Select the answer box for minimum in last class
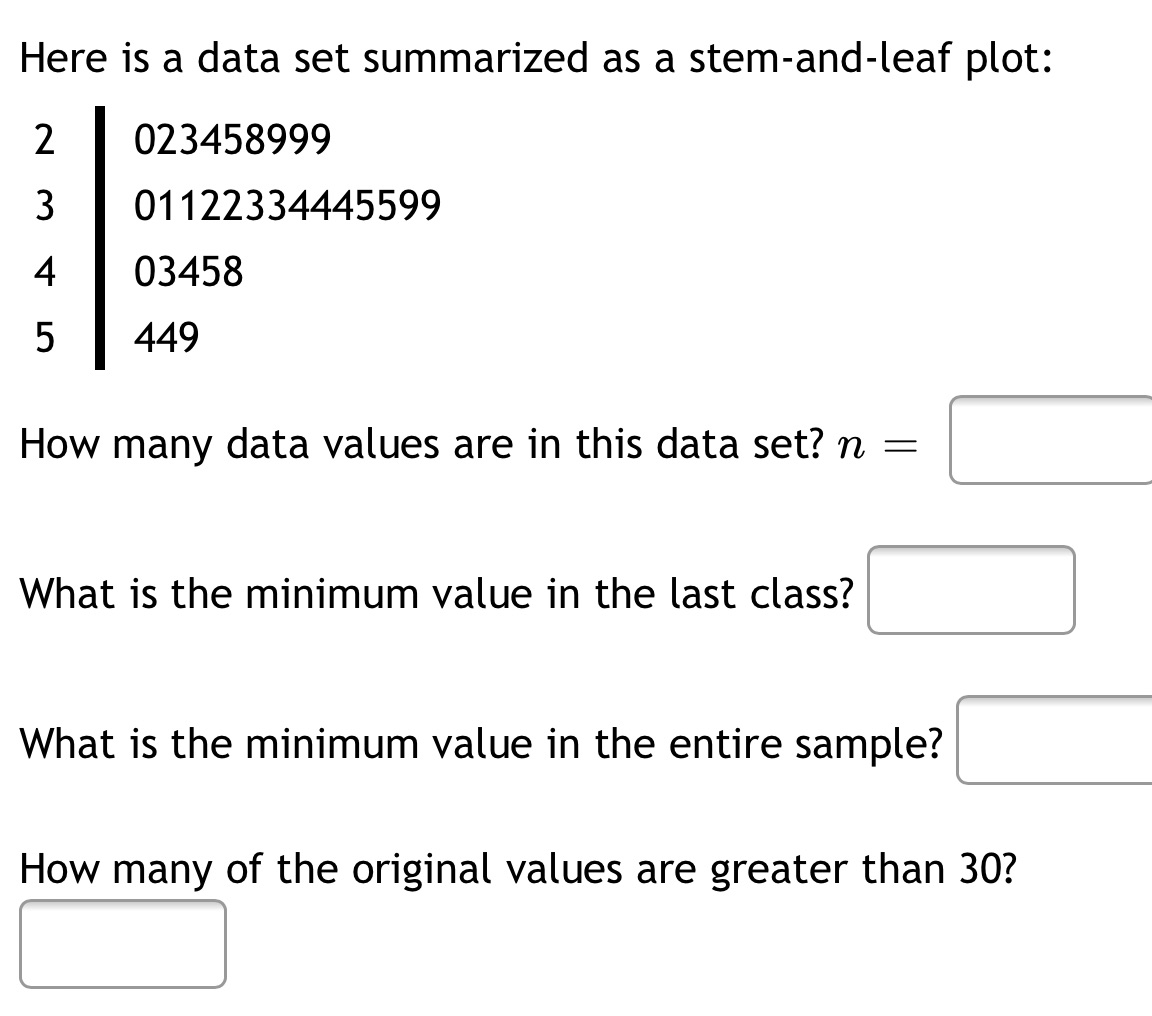1152x1016 pixels. pos(971,591)
